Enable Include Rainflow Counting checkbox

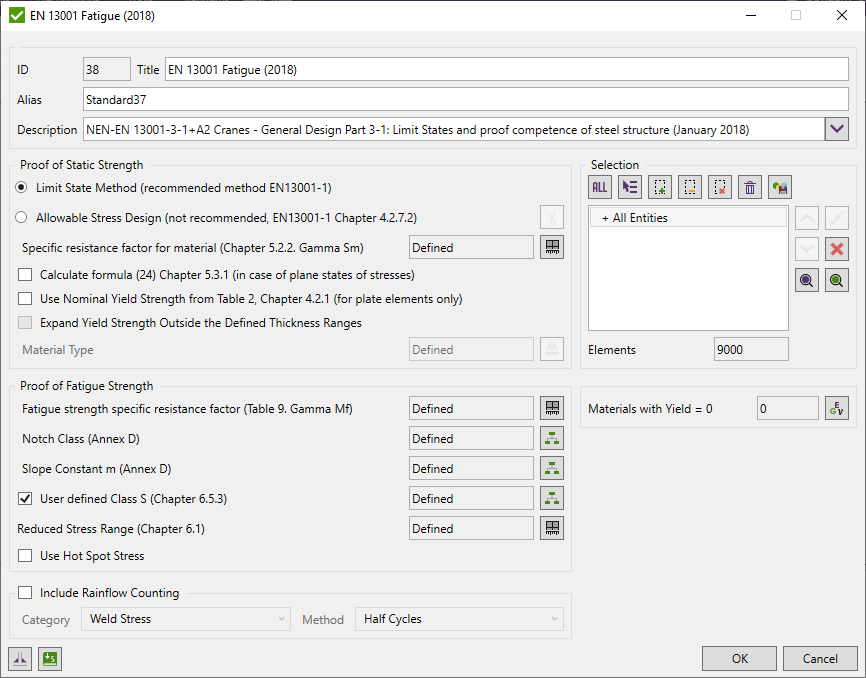pyautogui.click(x=25, y=593)
